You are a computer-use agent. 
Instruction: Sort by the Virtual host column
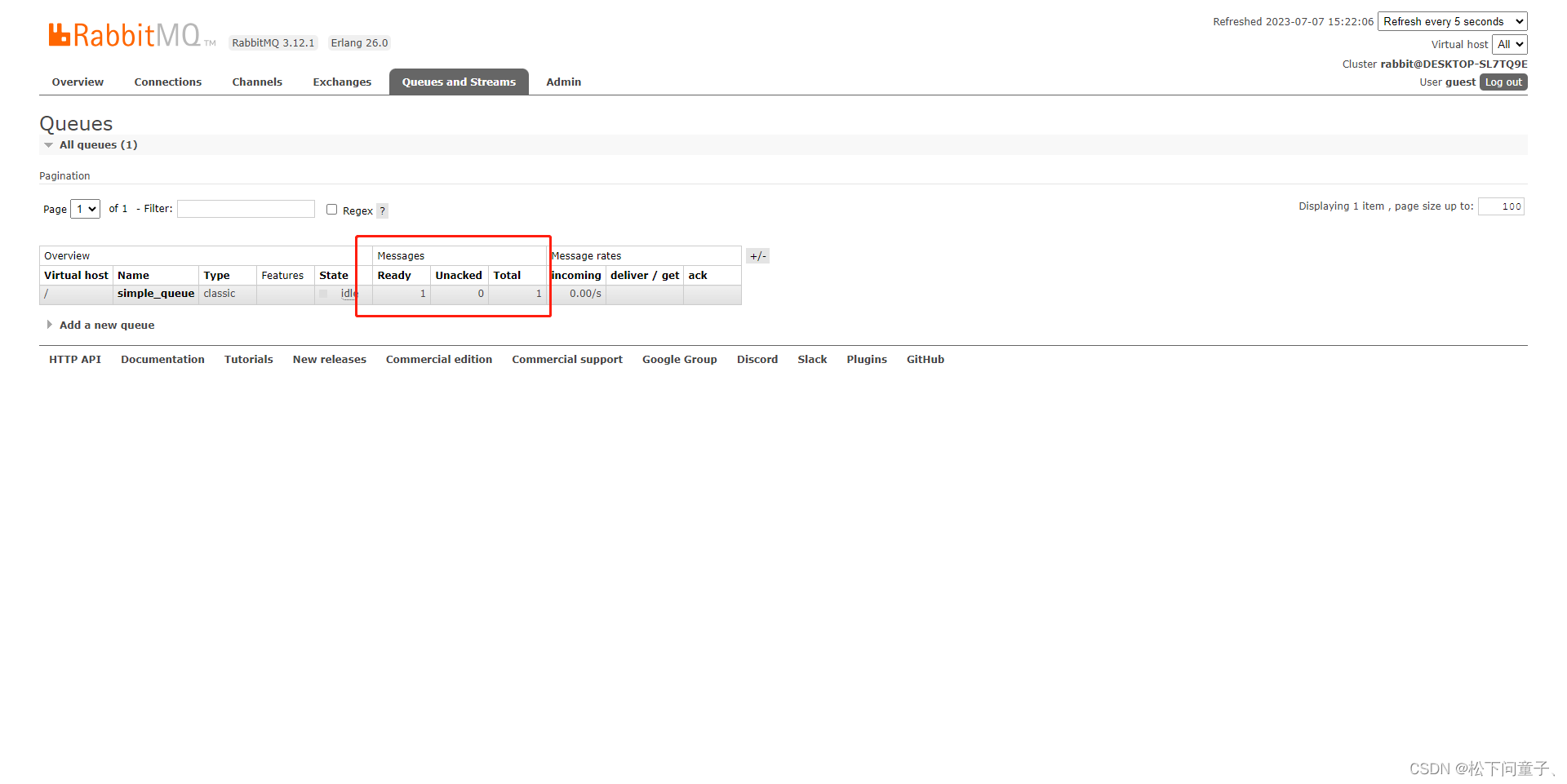point(76,276)
